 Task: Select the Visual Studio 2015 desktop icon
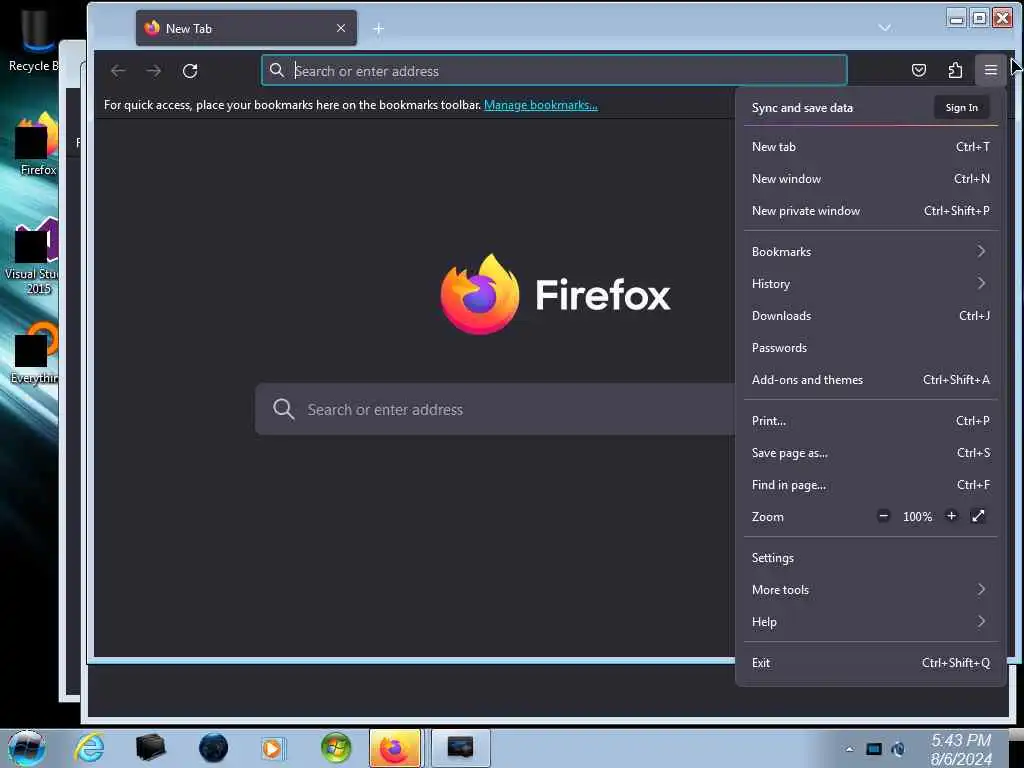(31, 256)
